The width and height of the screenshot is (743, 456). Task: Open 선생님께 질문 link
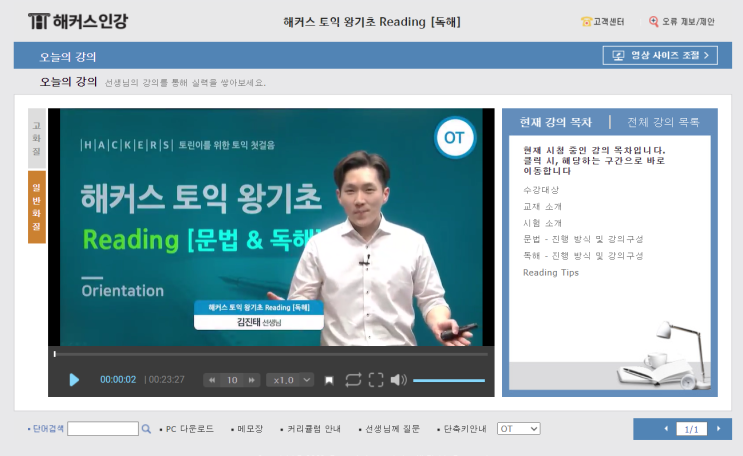coord(392,429)
